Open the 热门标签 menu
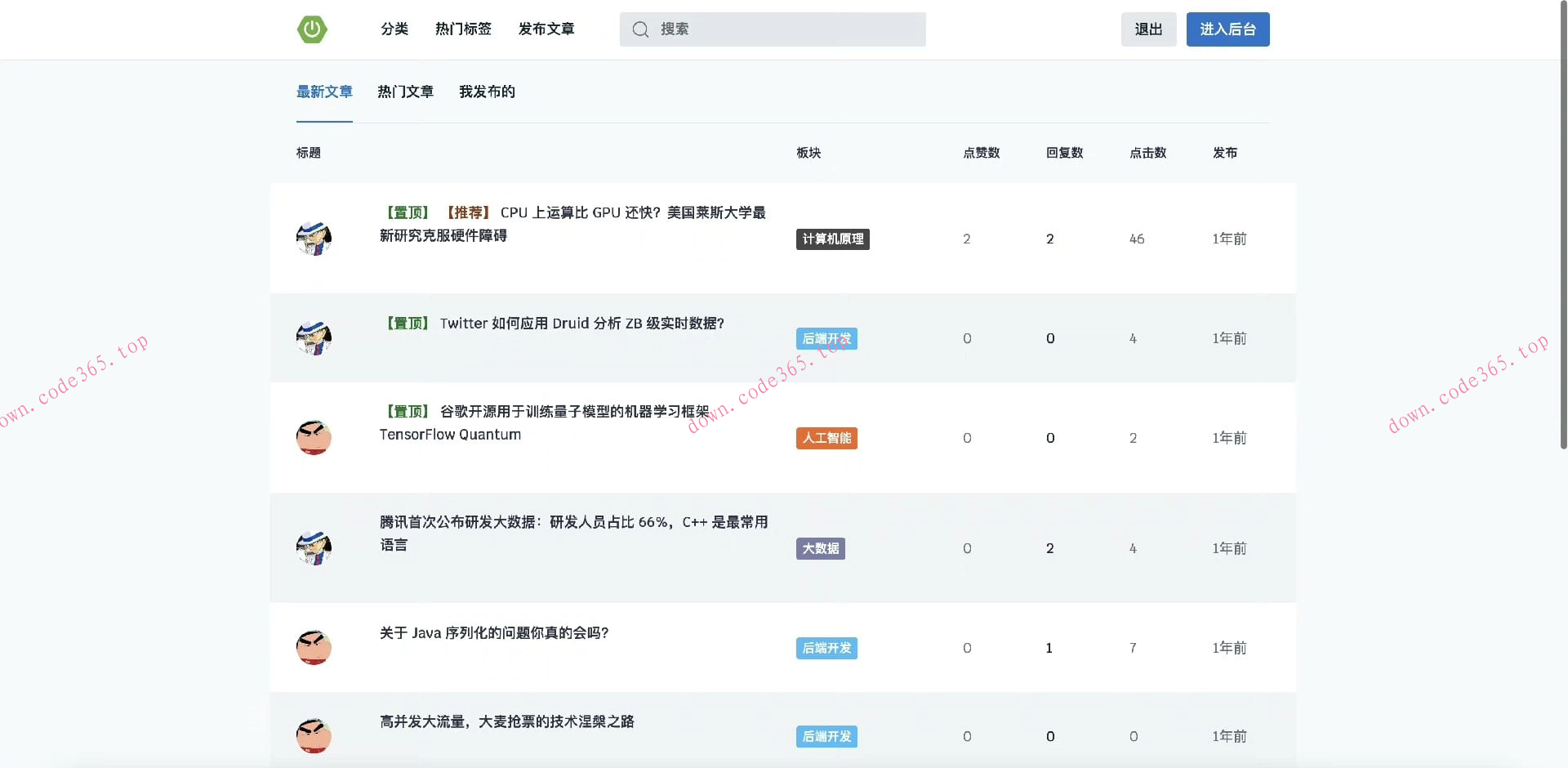Image resolution: width=1568 pixels, height=768 pixels. coord(463,29)
